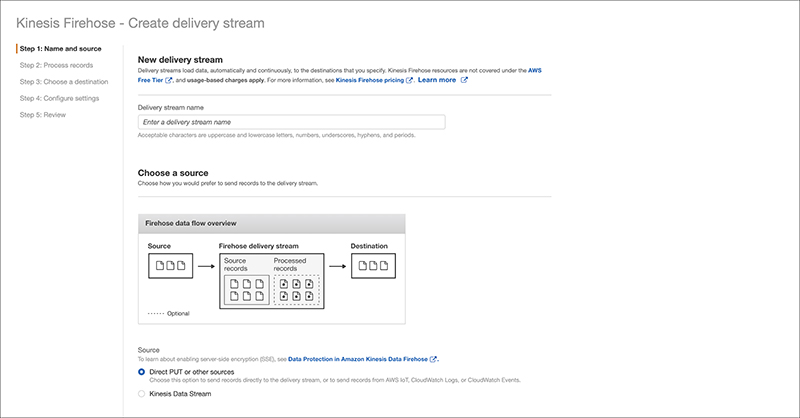The width and height of the screenshot is (800, 418).
Task: Click external link icon beside Learn more
Action: click(464, 80)
